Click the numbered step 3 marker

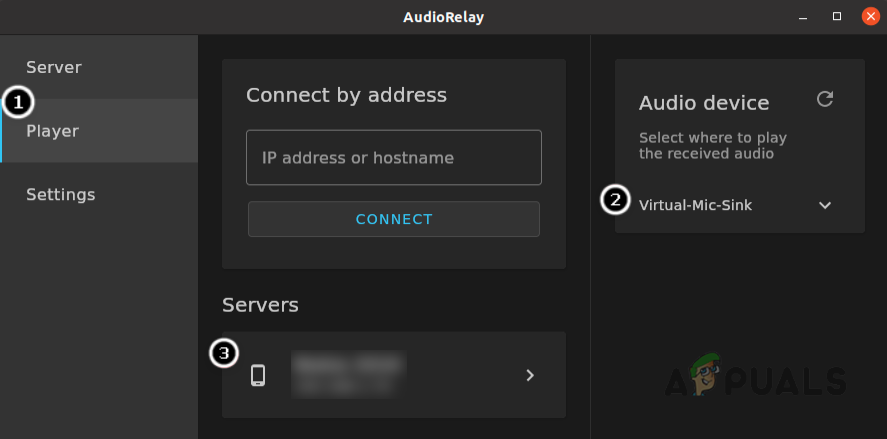click(224, 352)
